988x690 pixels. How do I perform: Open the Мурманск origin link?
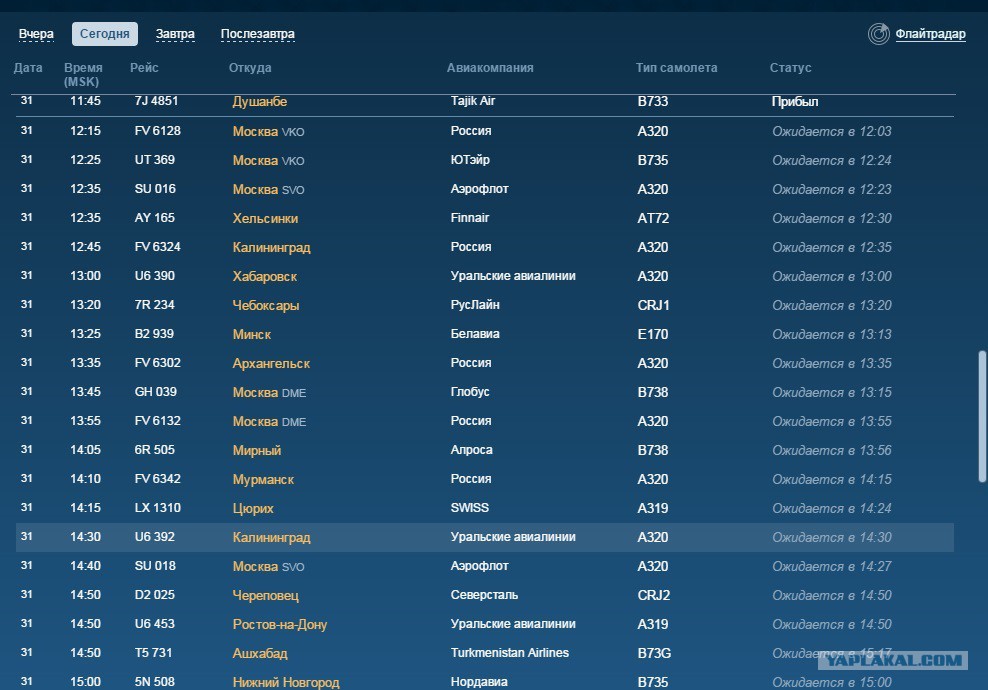coord(263,480)
